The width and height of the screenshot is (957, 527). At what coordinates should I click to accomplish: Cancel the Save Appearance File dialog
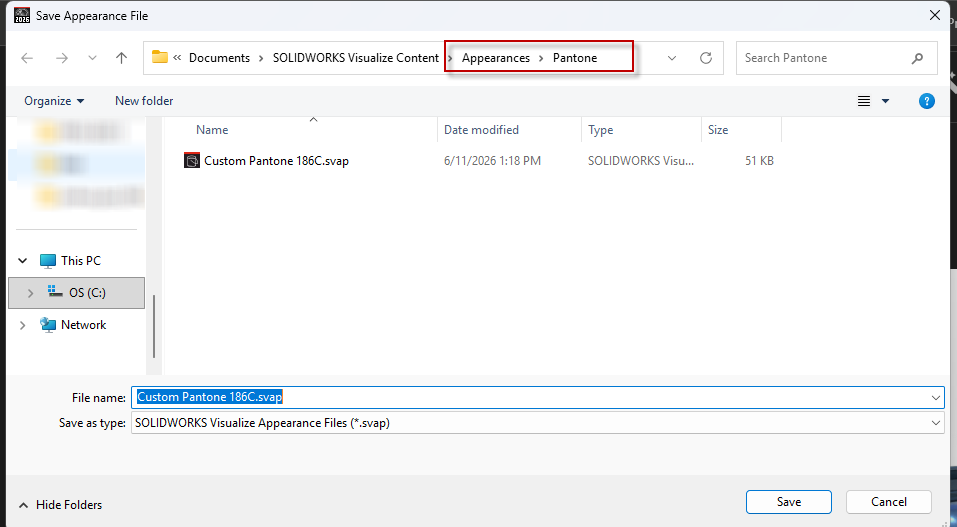pyautogui.click(x=889, y=502)
